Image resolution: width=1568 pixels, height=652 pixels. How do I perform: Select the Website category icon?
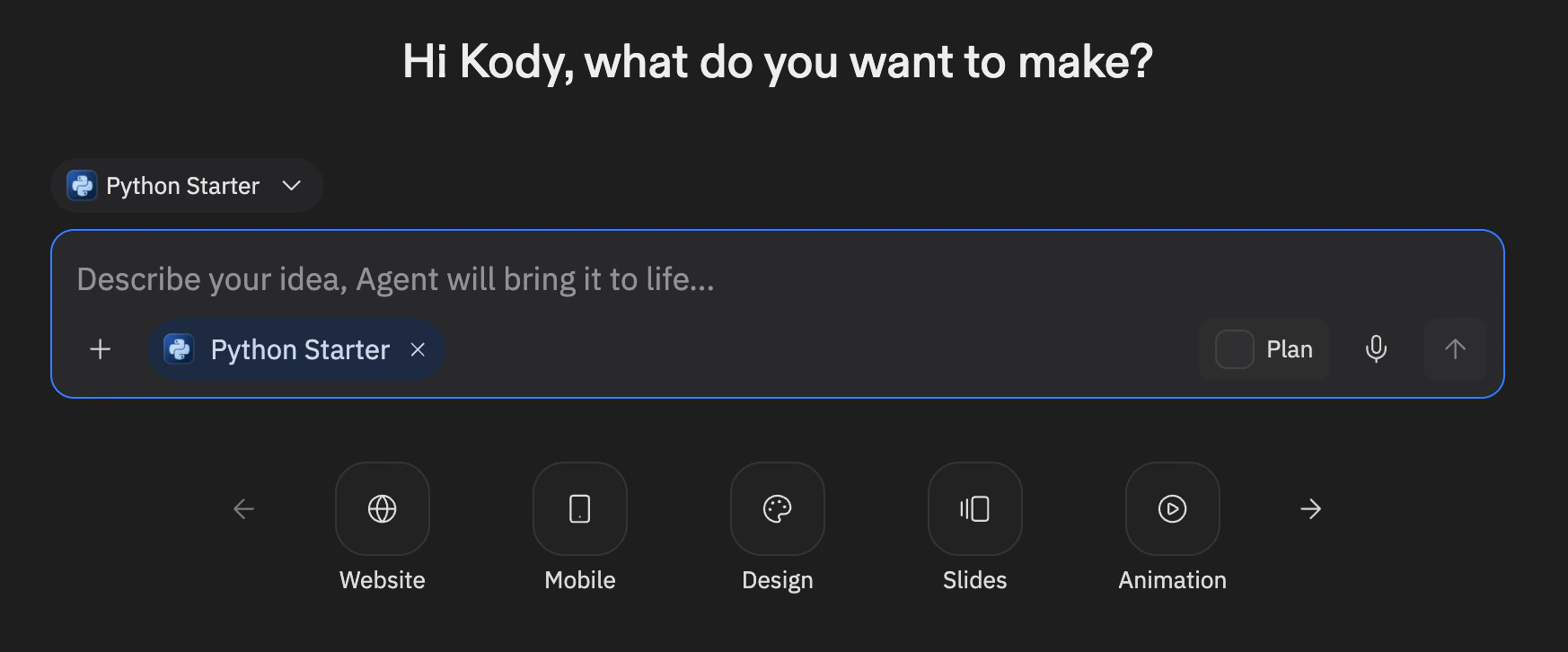[382, 508]
